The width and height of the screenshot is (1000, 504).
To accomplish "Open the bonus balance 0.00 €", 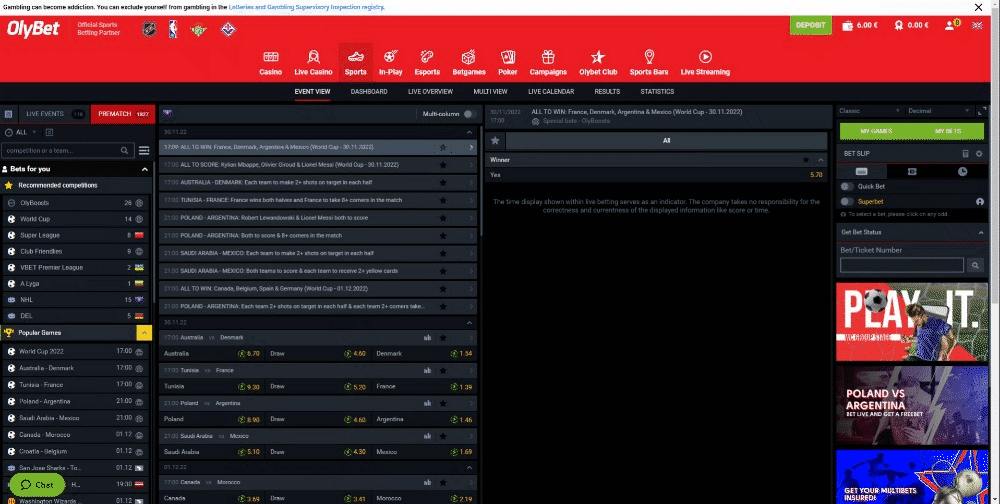I will [911, 26].
